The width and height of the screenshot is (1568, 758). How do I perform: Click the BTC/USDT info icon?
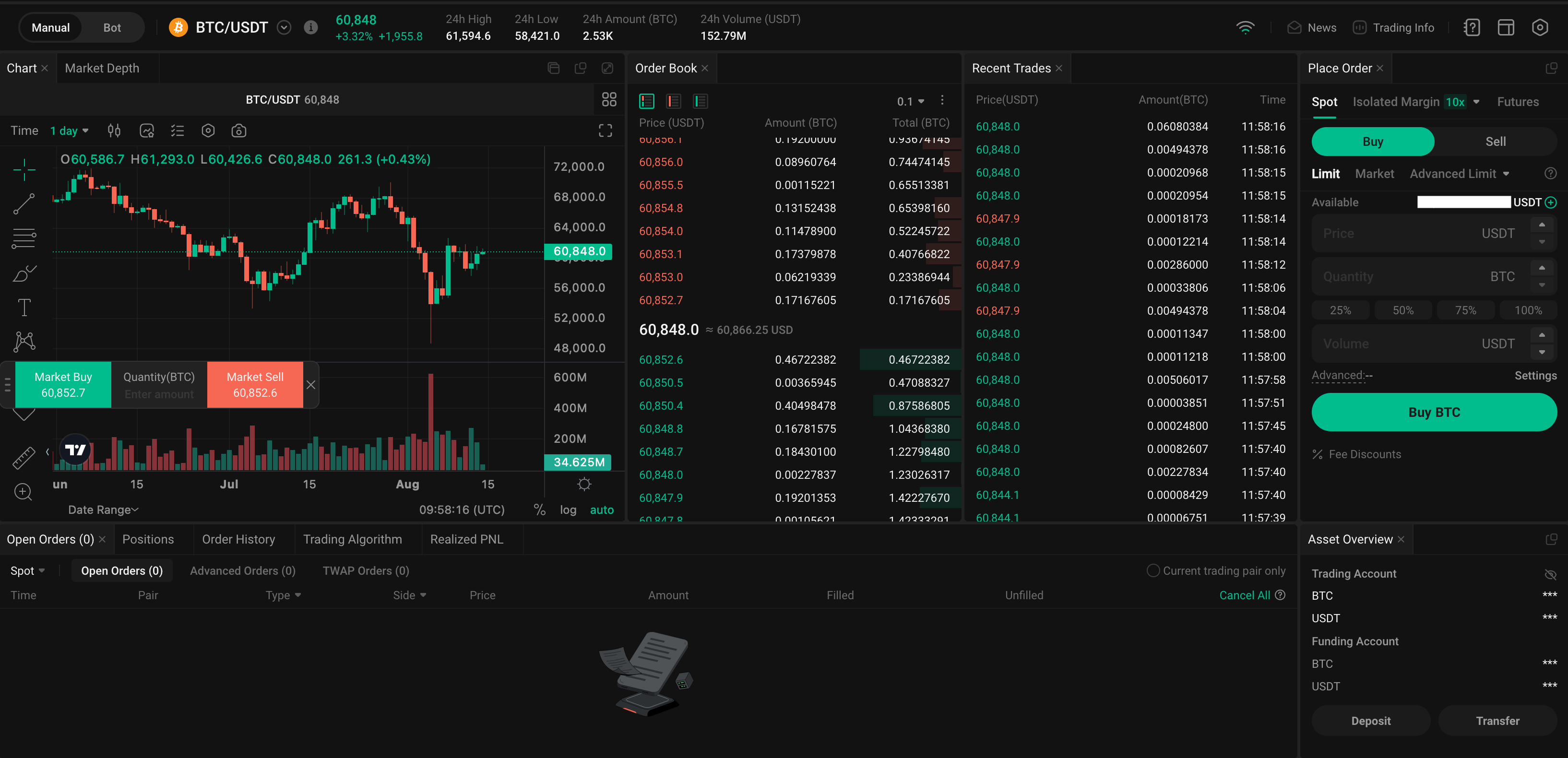pyautogui.click(x=310, y=27)
